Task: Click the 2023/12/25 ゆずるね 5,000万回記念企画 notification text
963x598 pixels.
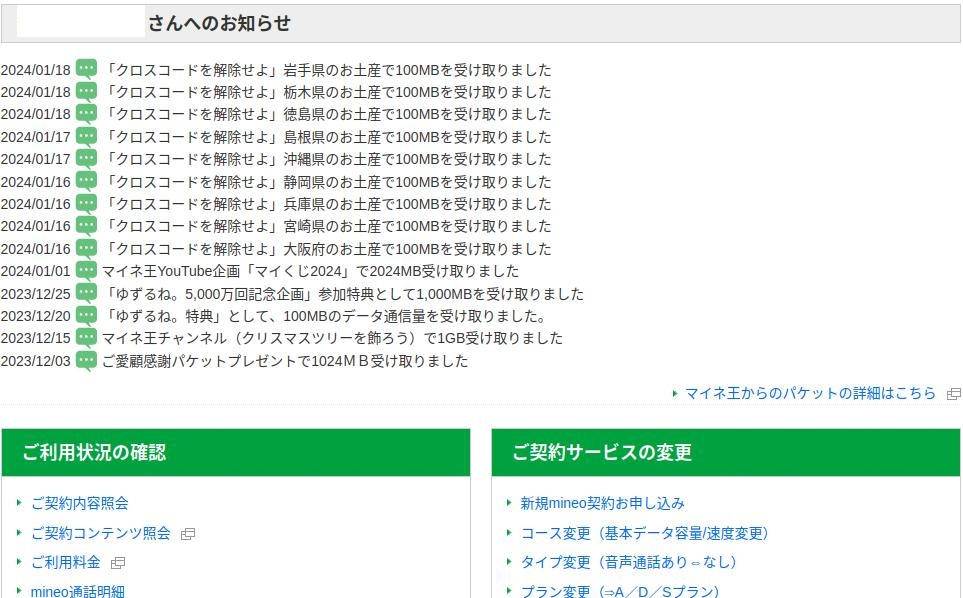Action: tap(343, 294)
